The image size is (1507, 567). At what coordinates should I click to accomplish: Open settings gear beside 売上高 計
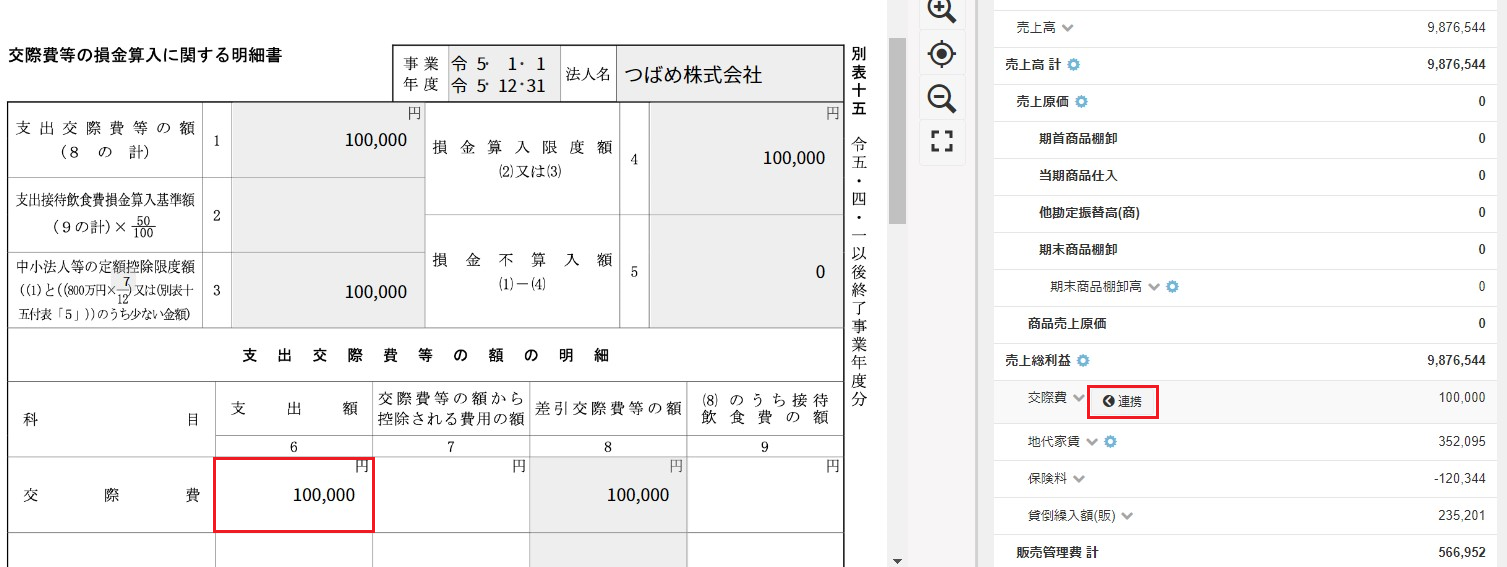point(1074,65)
